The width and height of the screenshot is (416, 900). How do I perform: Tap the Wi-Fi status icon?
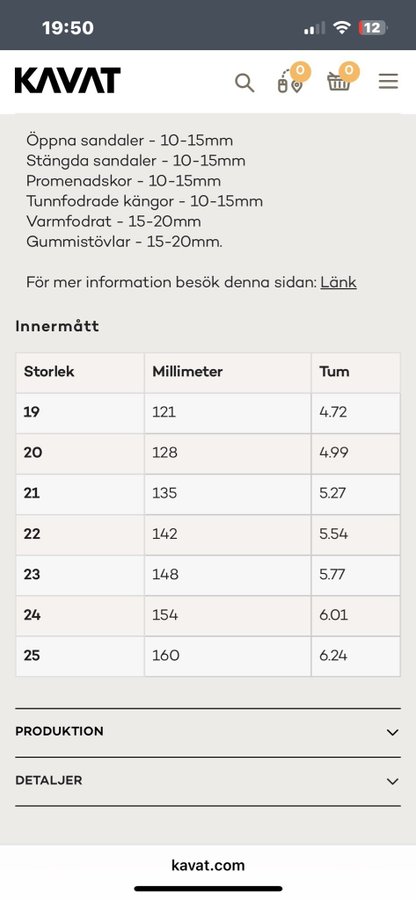pyautogui.click(x=343, y=28)
